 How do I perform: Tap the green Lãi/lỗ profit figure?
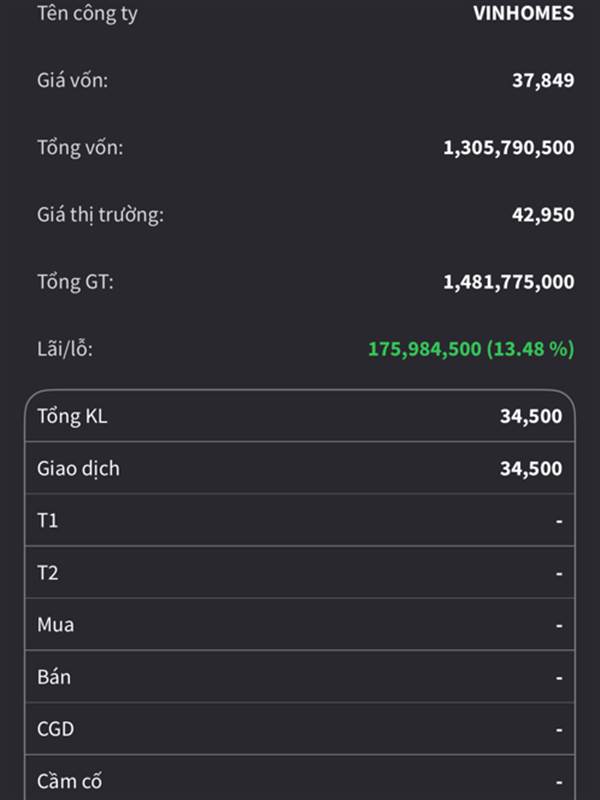click(471, 349)
